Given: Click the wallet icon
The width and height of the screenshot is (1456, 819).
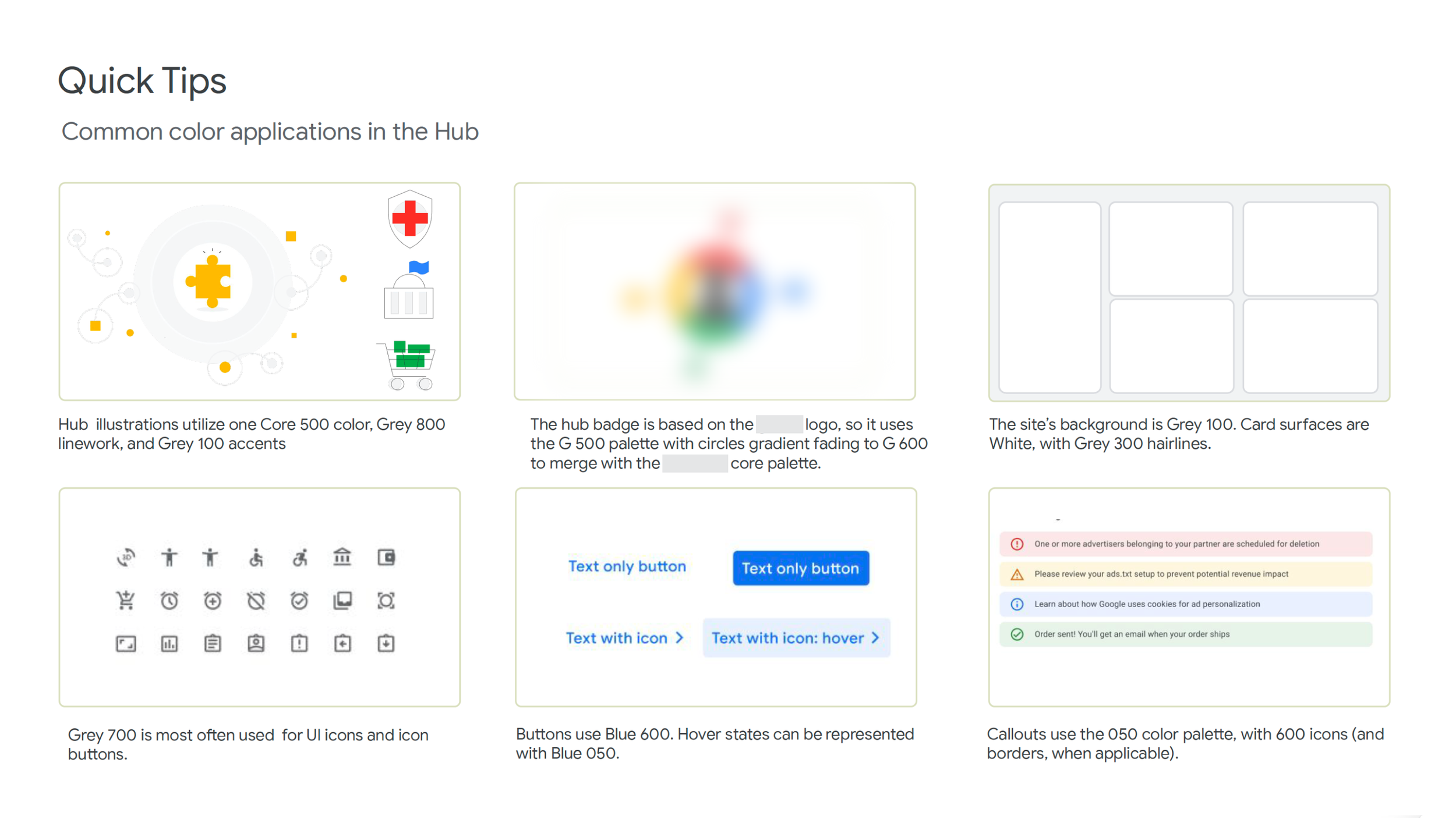Looking at the screenshot, I should click(386, 557).
